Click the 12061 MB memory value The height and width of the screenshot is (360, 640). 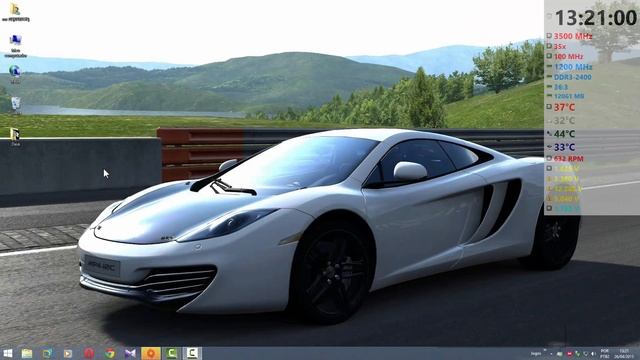click(x=569, y=96)
